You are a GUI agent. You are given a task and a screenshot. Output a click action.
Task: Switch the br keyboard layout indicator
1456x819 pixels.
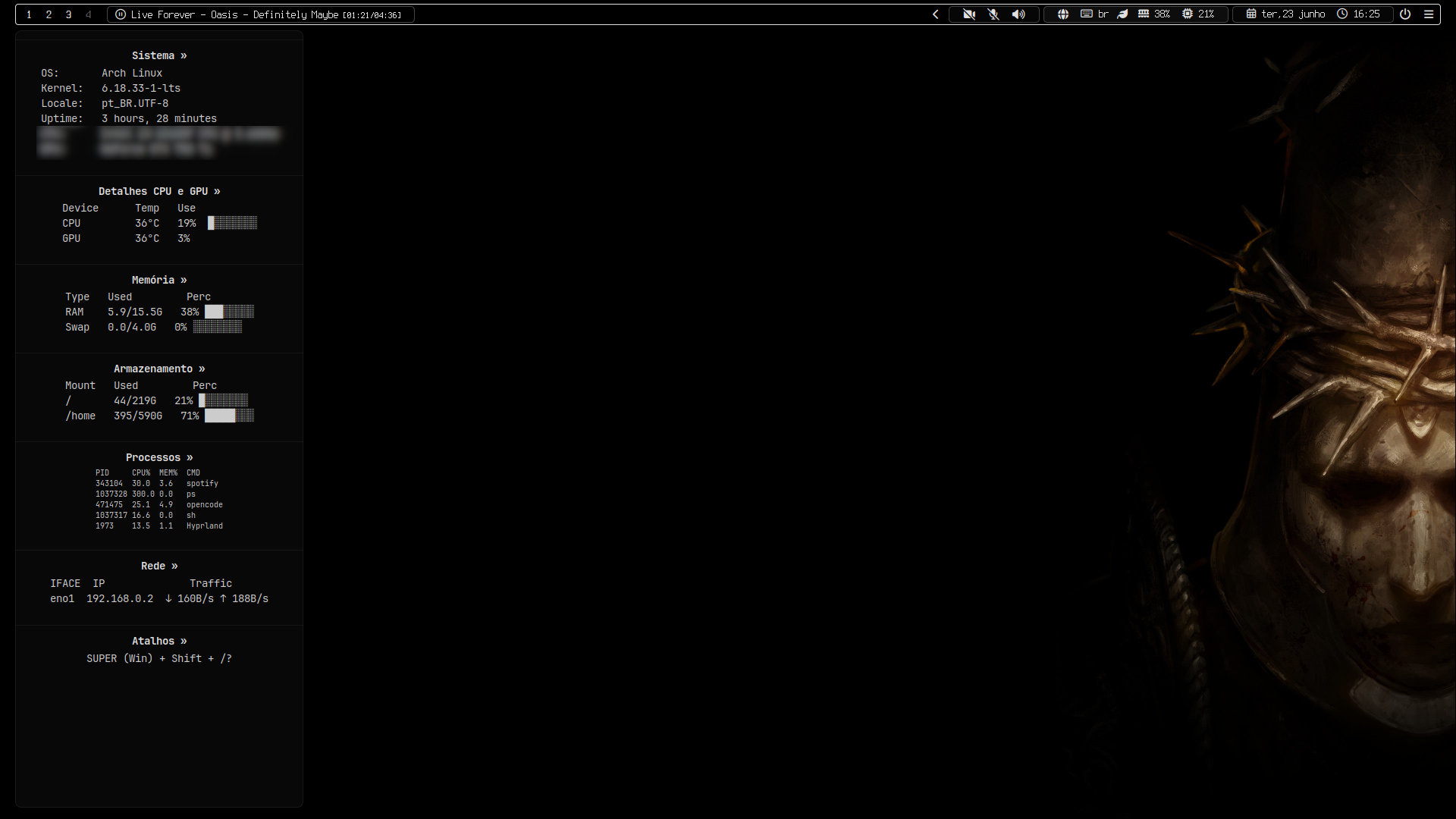pos(1094,14)
